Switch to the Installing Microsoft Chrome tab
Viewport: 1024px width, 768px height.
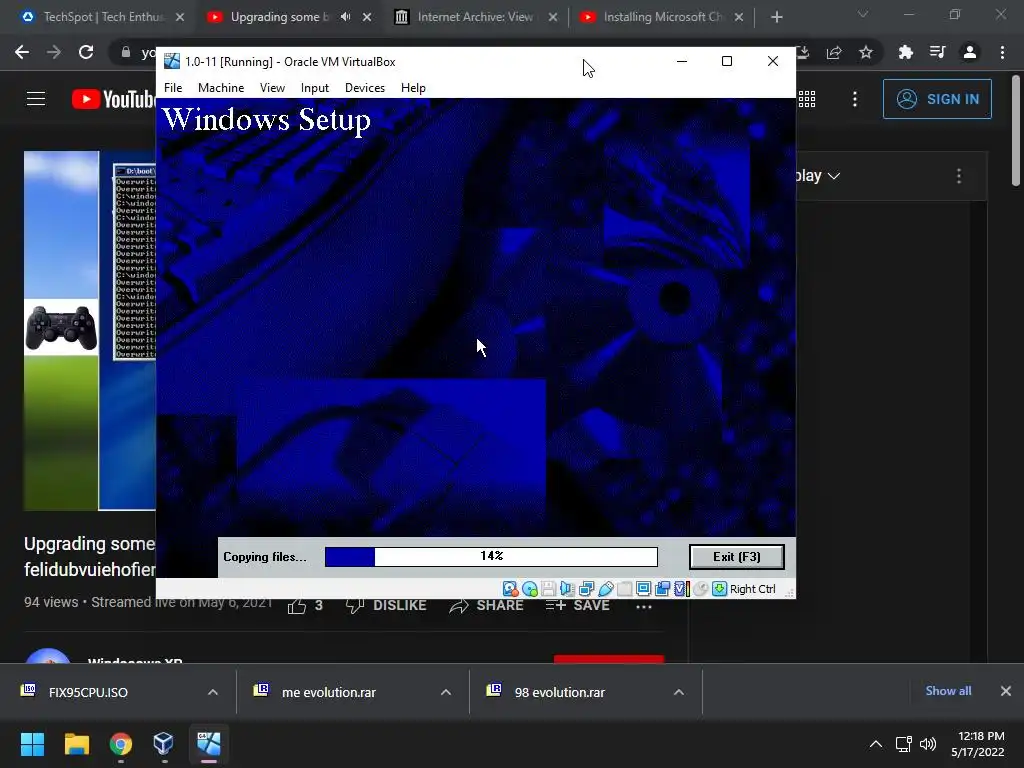click(662, 17)
